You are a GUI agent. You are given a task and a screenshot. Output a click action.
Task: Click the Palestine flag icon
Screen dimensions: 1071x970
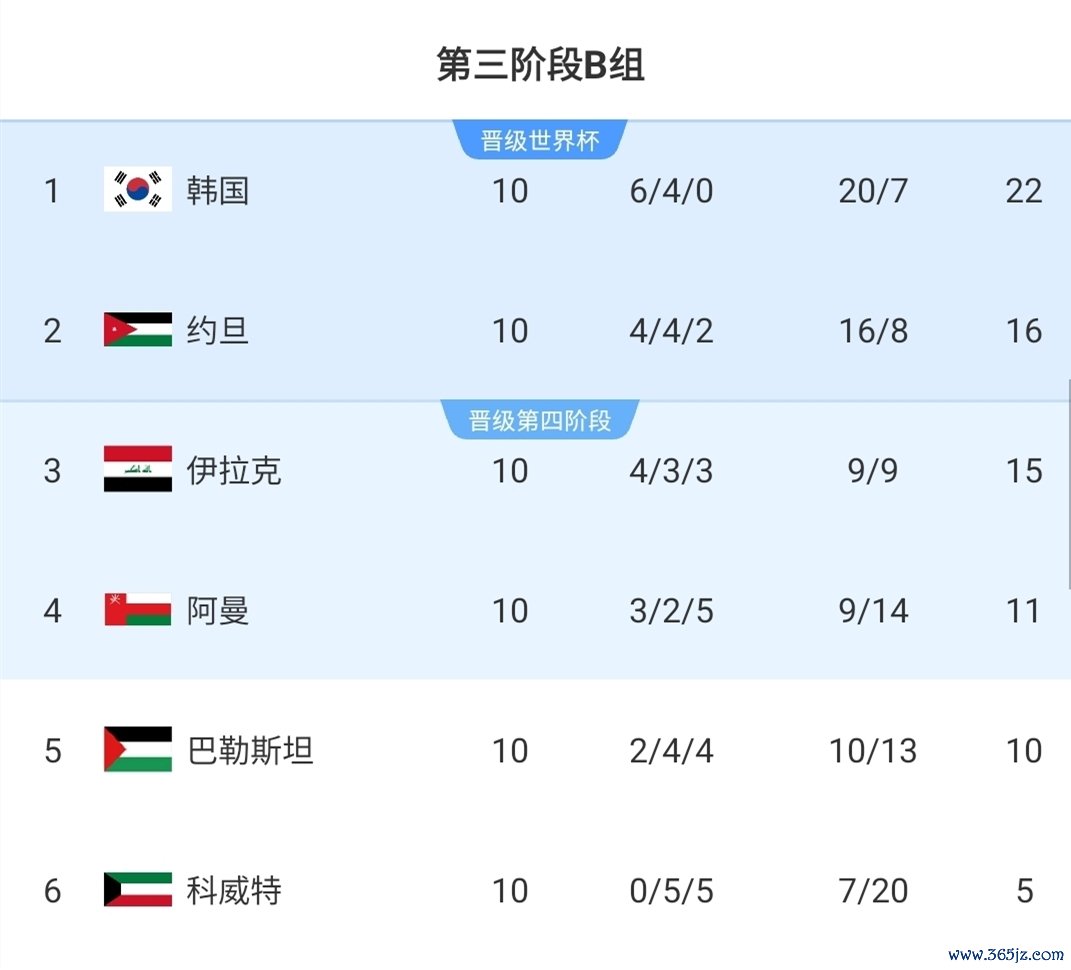click(x=138, y=749)
